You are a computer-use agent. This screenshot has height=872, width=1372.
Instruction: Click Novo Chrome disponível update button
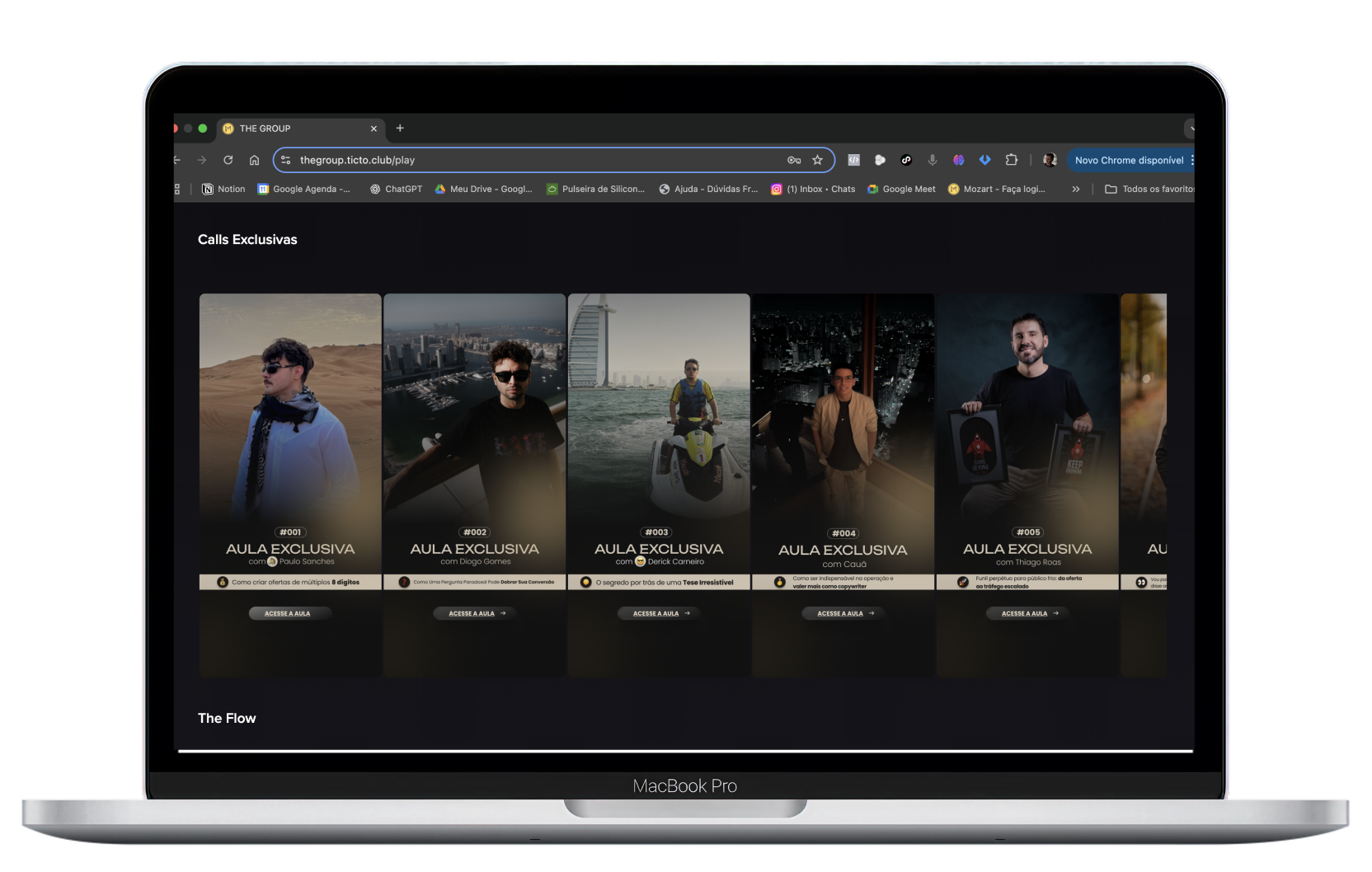click(x=1129, y=160)
